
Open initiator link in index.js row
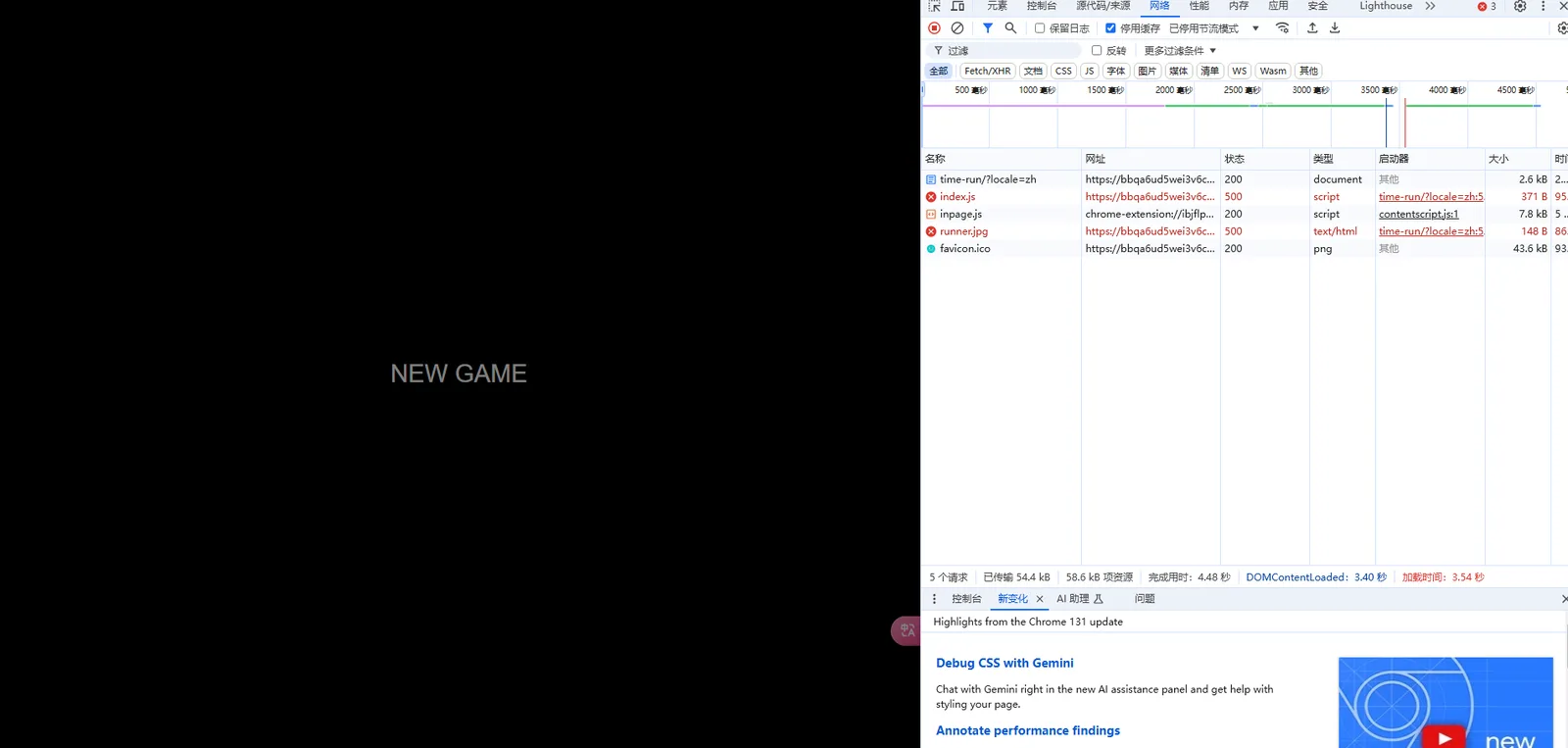(x=1431, y=197)
